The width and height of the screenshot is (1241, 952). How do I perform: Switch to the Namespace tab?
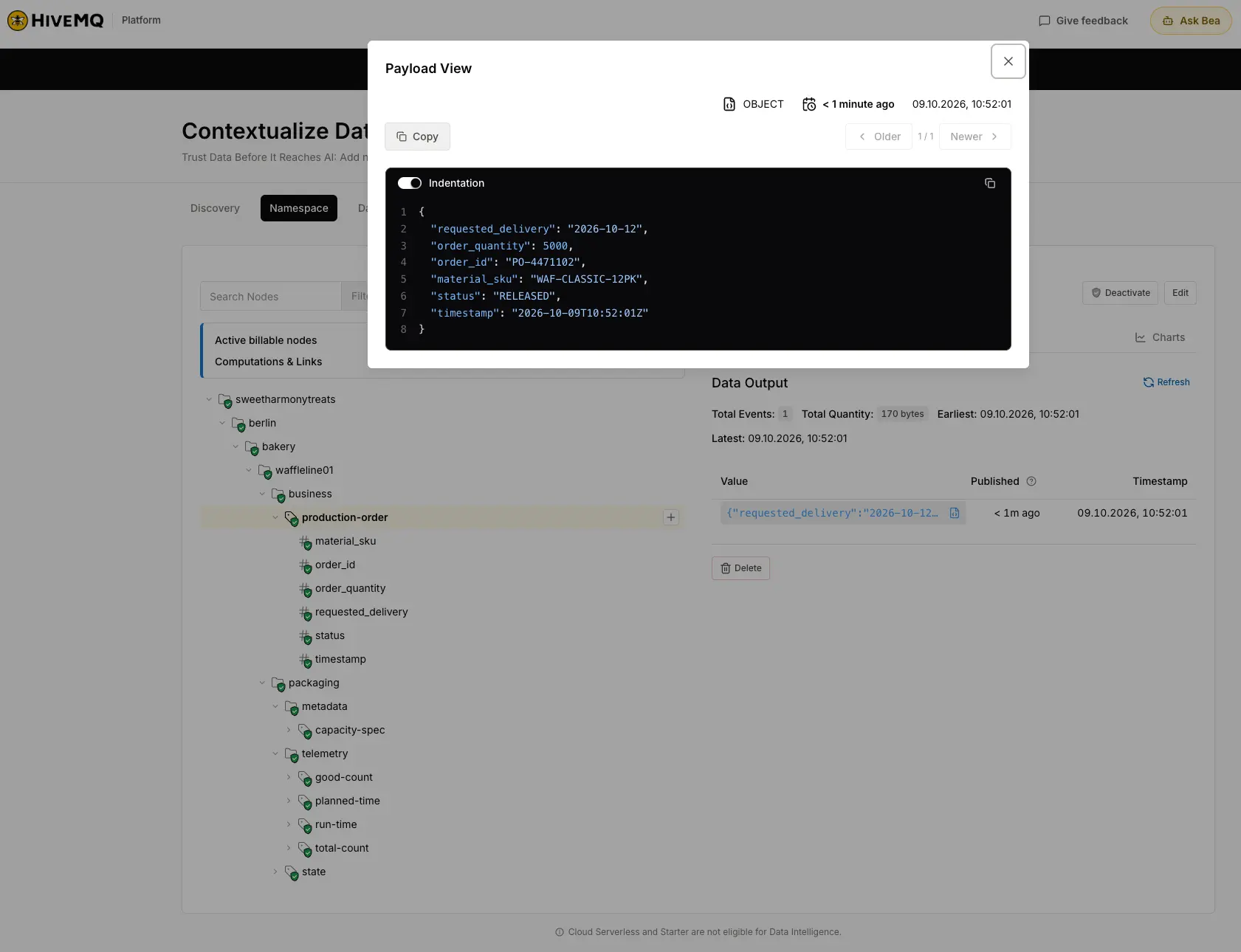tap(299, 208)
